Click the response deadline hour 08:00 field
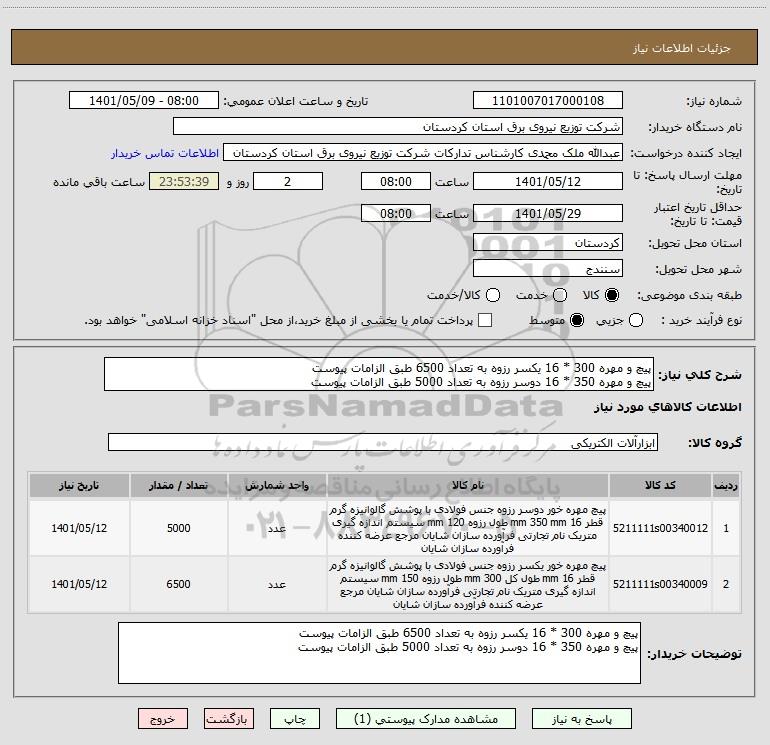770x745 pixels. coord(396,181)
